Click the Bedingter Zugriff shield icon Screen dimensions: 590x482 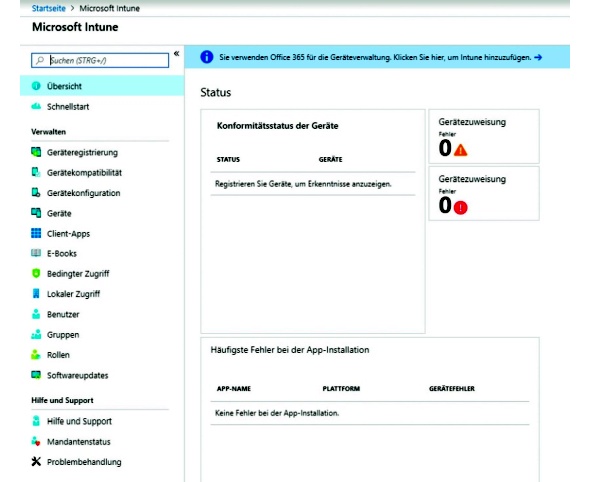pyautogui.click(x=36, y=274)
